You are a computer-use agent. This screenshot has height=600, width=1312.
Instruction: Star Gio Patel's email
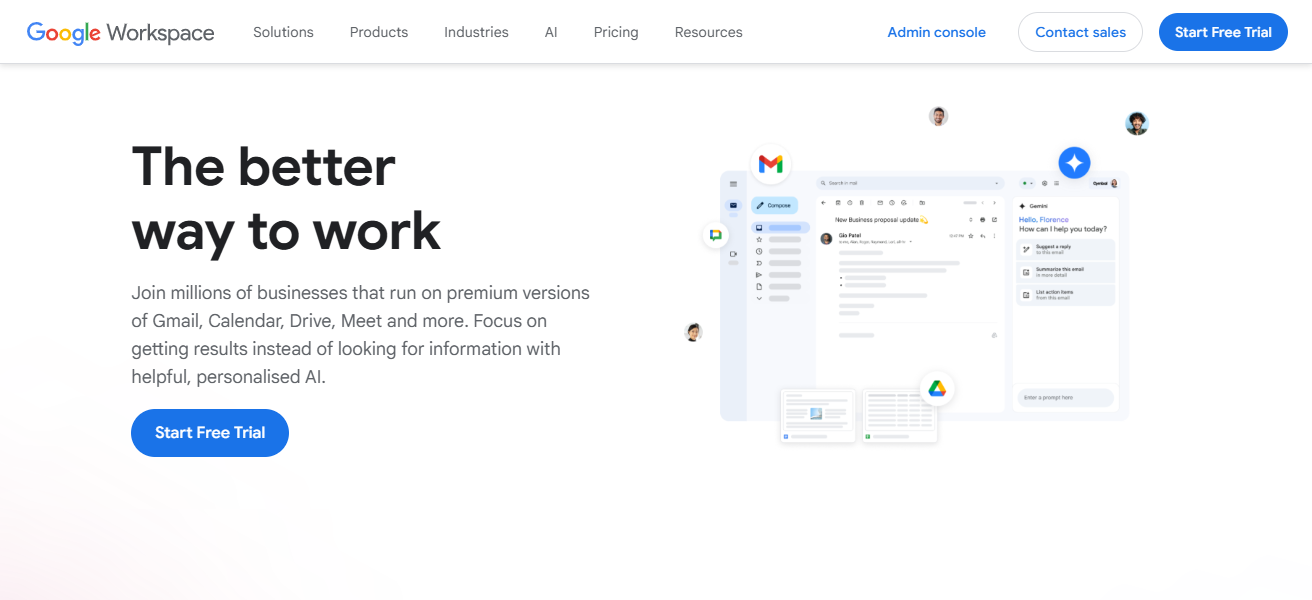click(971, 235)
